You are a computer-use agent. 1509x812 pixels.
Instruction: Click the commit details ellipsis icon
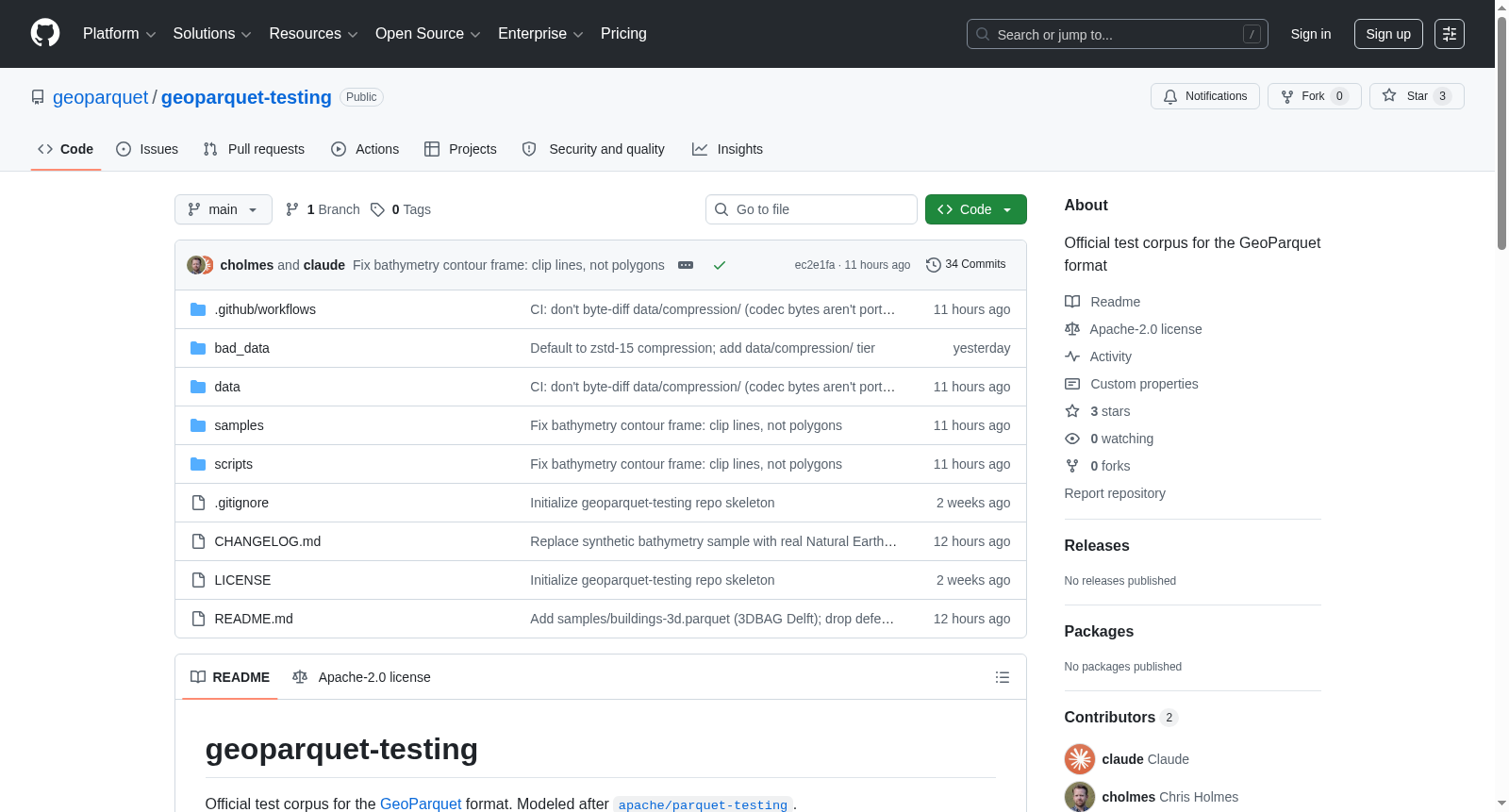[686, 265]
